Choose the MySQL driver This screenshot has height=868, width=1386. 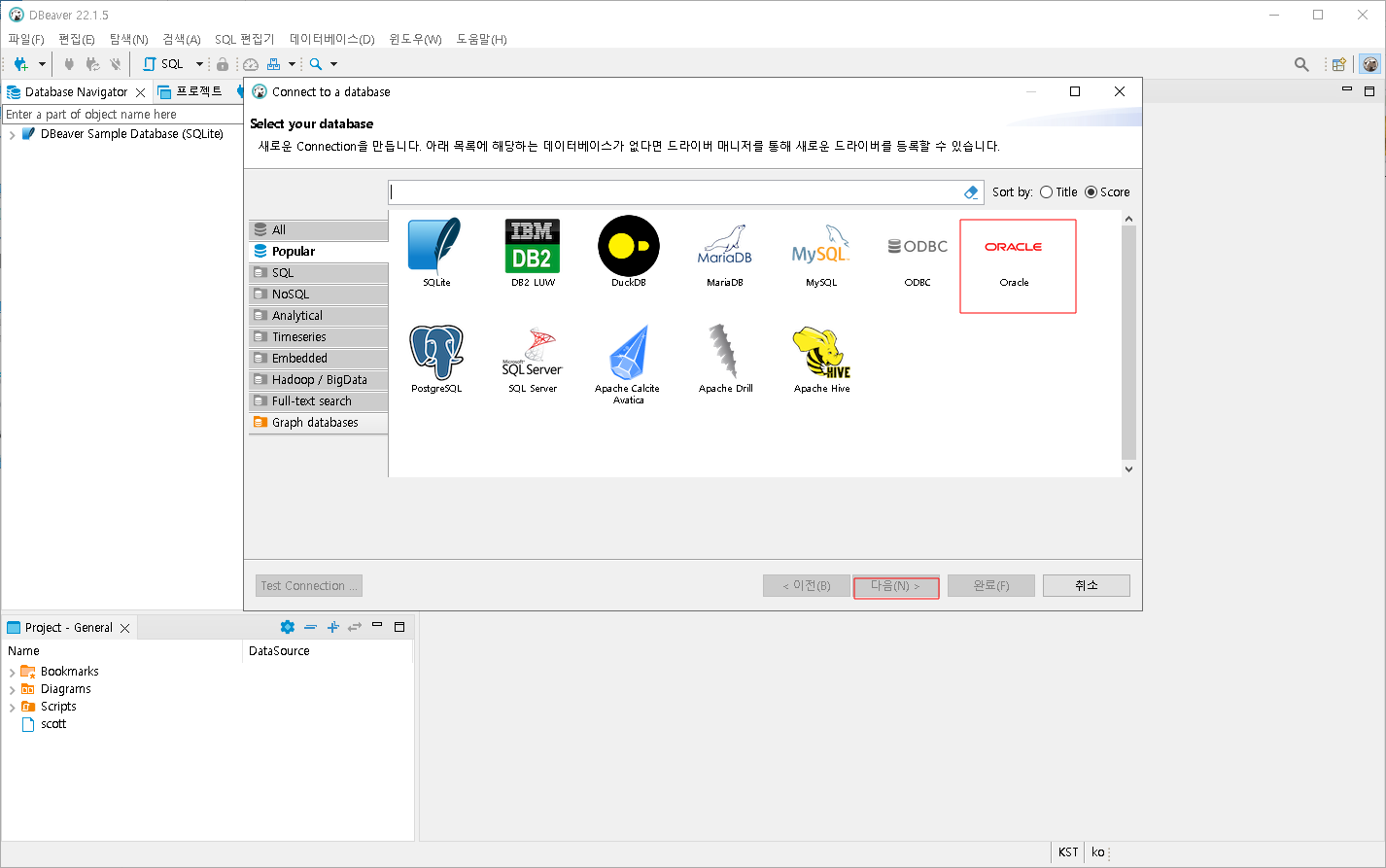pyautogui.click(x=820, y=253)
